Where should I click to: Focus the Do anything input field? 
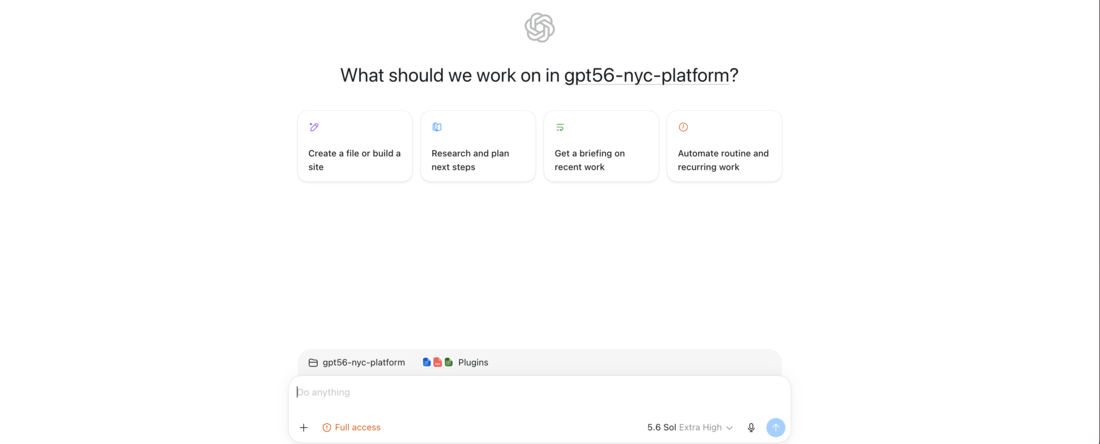coord(539,393)
